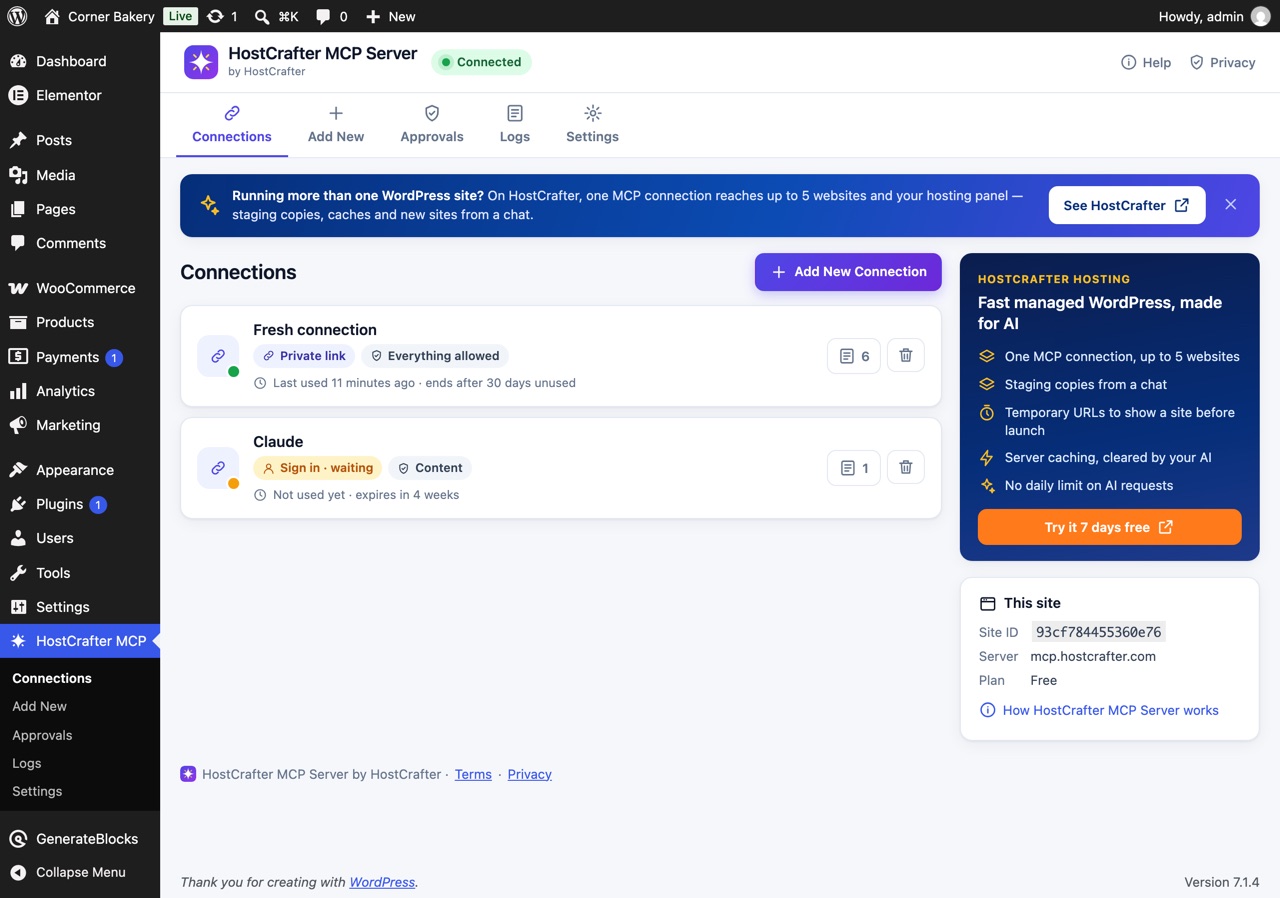Click the admin avatar in the top bar

point(1260,16)
